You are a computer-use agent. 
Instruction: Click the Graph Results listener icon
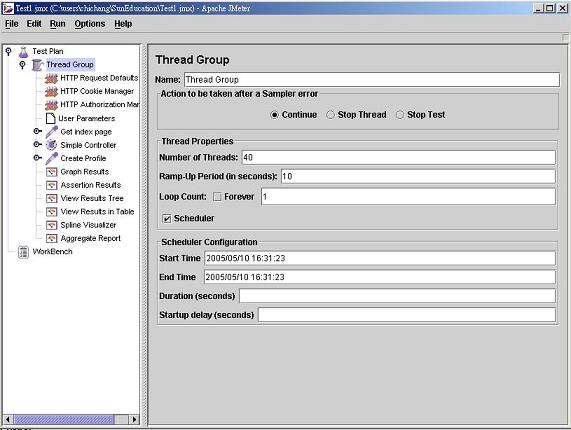[51, 172]
